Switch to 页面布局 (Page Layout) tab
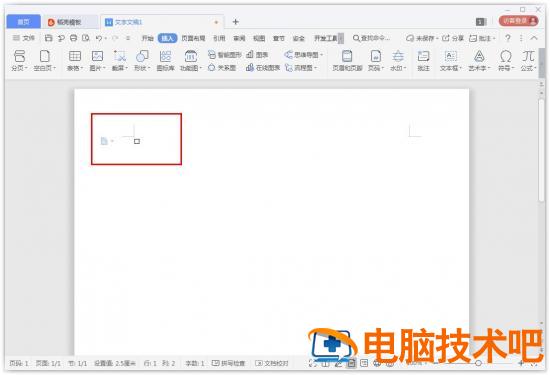 click(x=193, y=38)
